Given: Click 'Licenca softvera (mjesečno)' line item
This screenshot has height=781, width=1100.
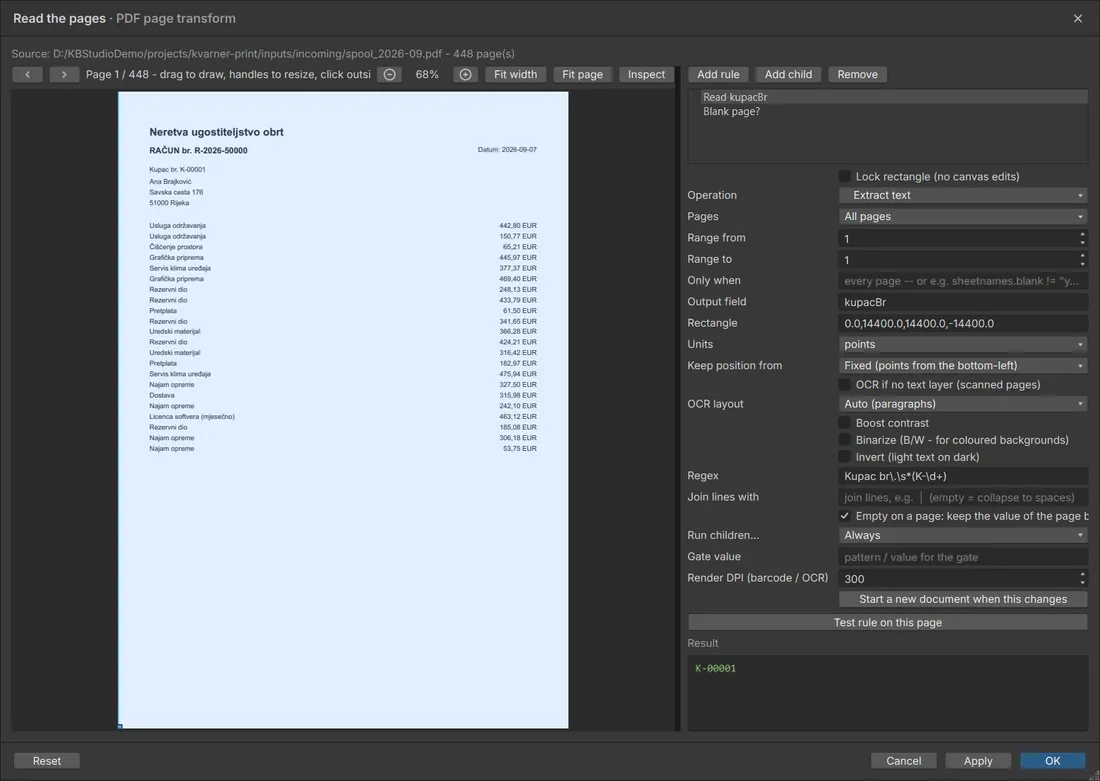Looking at the screenshot, I should click(x=192, y=416).
